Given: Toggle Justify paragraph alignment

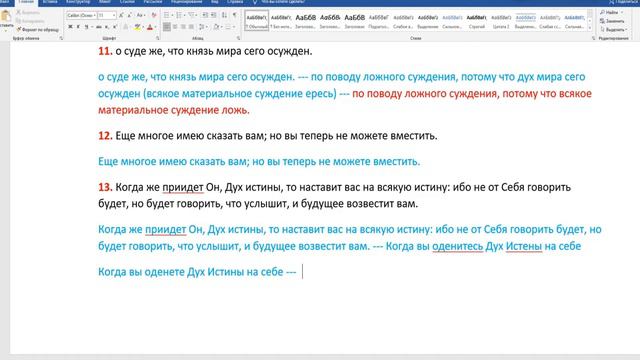Looking at the screenshot, I should coord(191,27).
